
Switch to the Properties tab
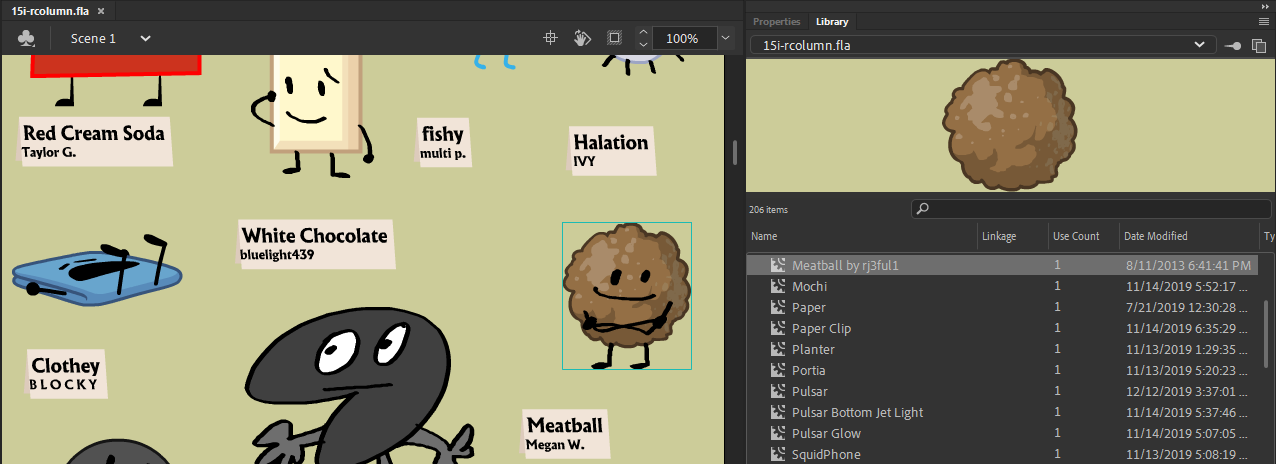776,21
